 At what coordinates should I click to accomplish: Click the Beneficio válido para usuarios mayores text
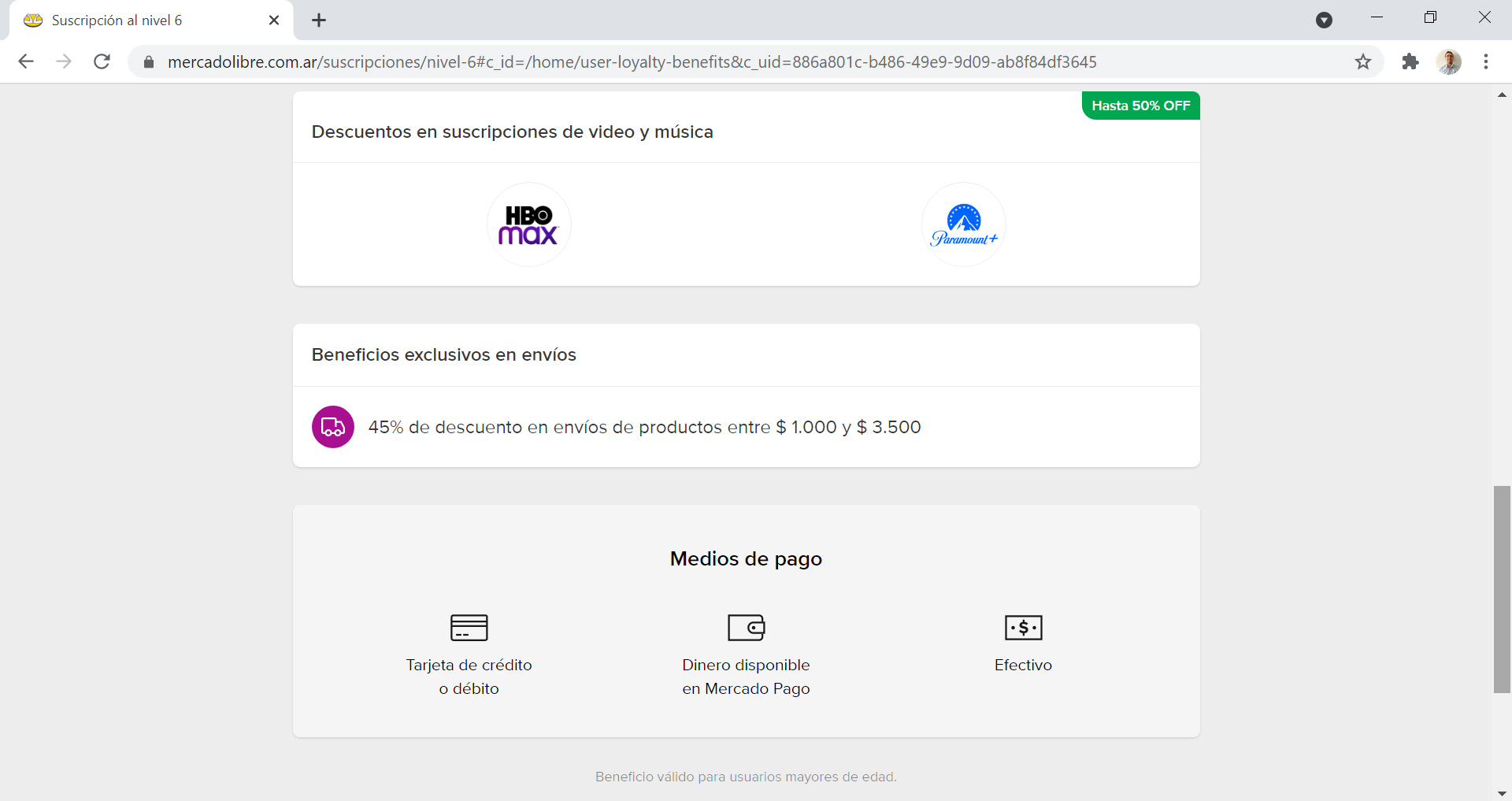coord(746,777)
